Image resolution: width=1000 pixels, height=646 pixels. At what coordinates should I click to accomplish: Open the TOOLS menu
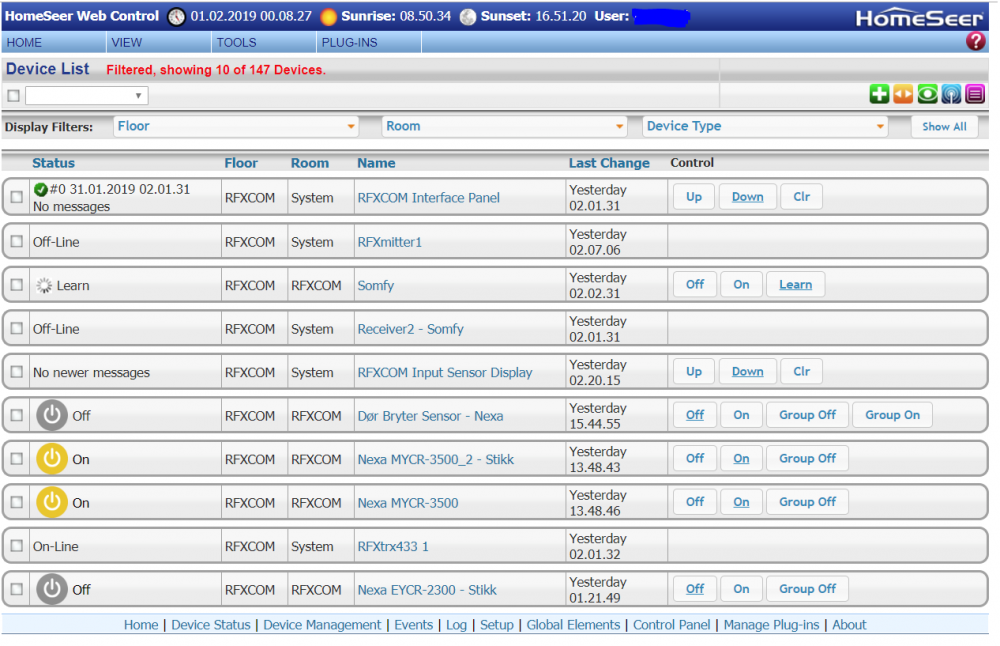tap(236, 43)
